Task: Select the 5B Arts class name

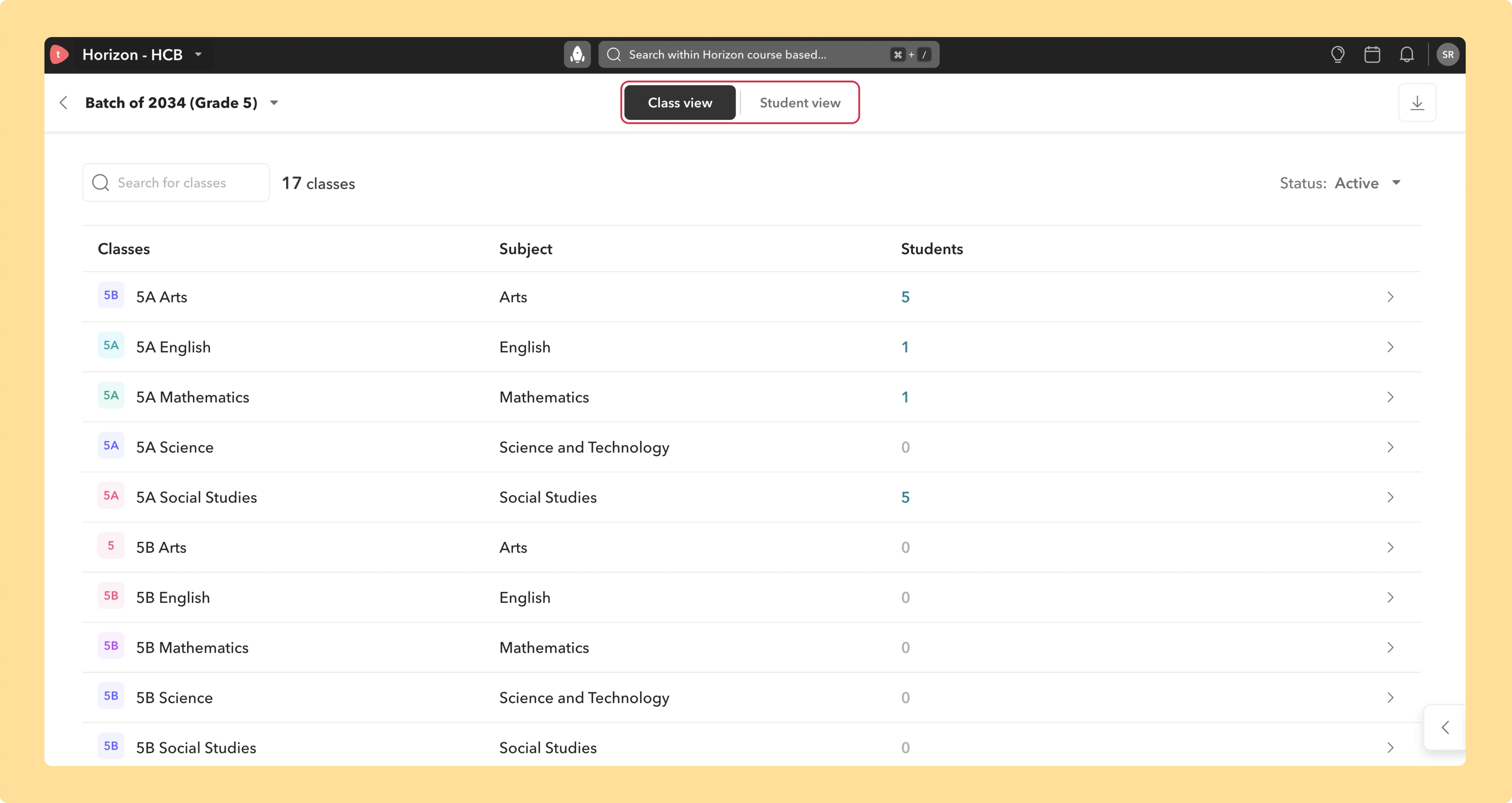Action: tap(161, 547)
